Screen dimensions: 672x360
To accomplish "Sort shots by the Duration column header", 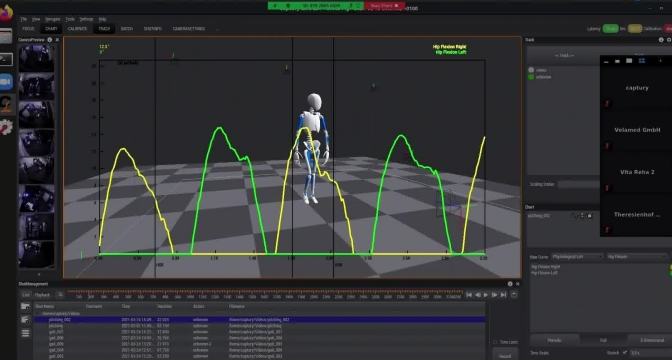I will (x=164, y=306).
